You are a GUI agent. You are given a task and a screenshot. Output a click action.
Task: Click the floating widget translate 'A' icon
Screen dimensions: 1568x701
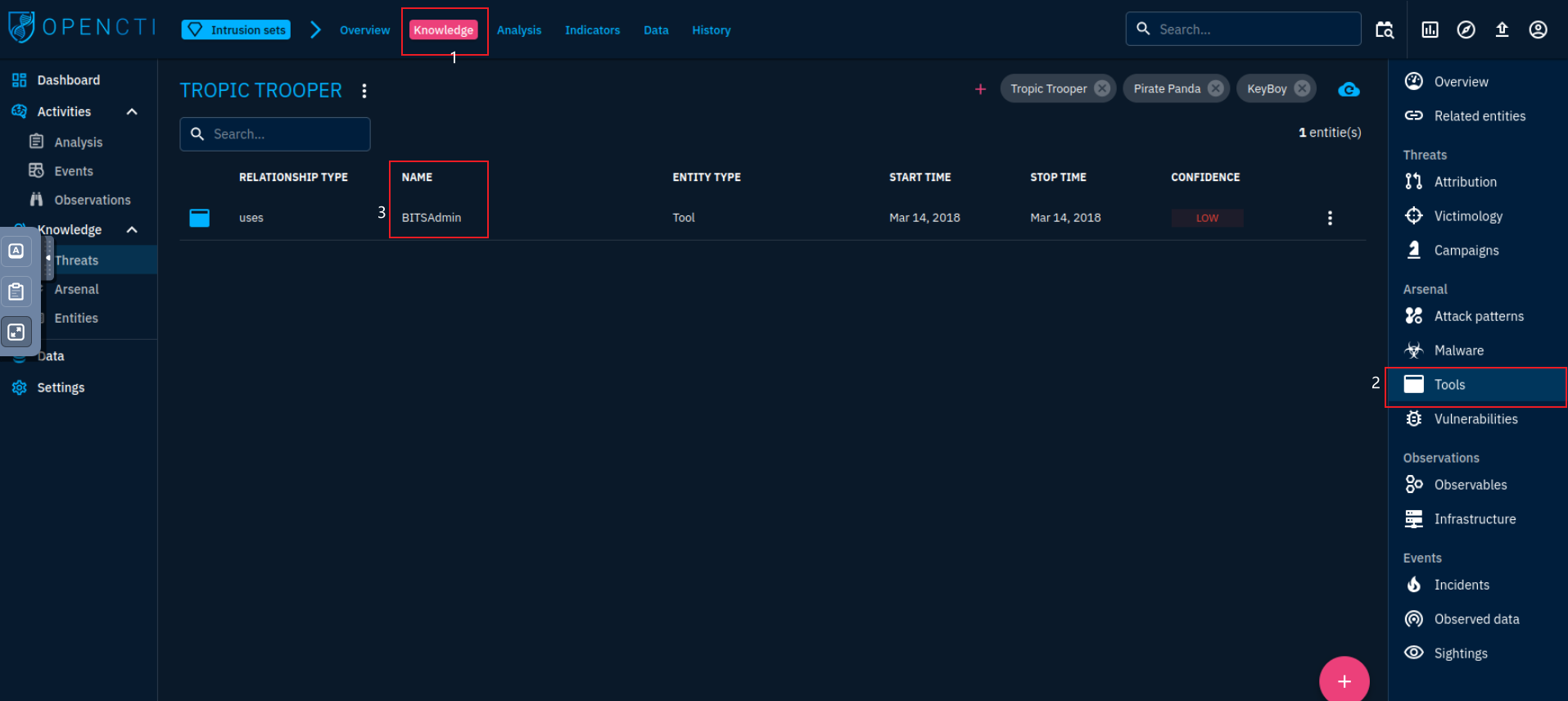16,251
